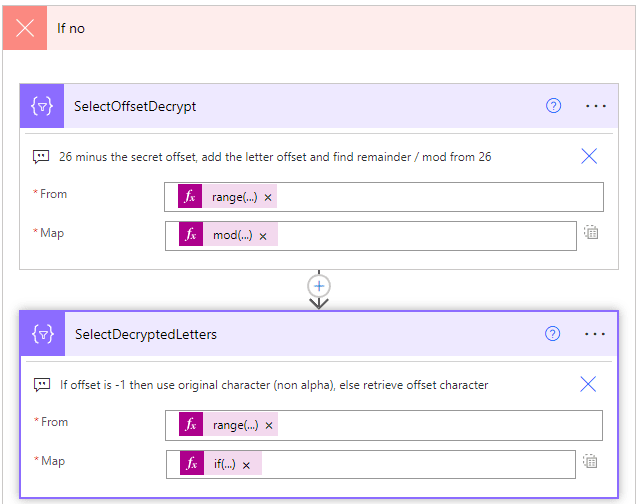Edit the mod expression in Map field
Screen dimensions: 639x504
[x=232, y=236]
